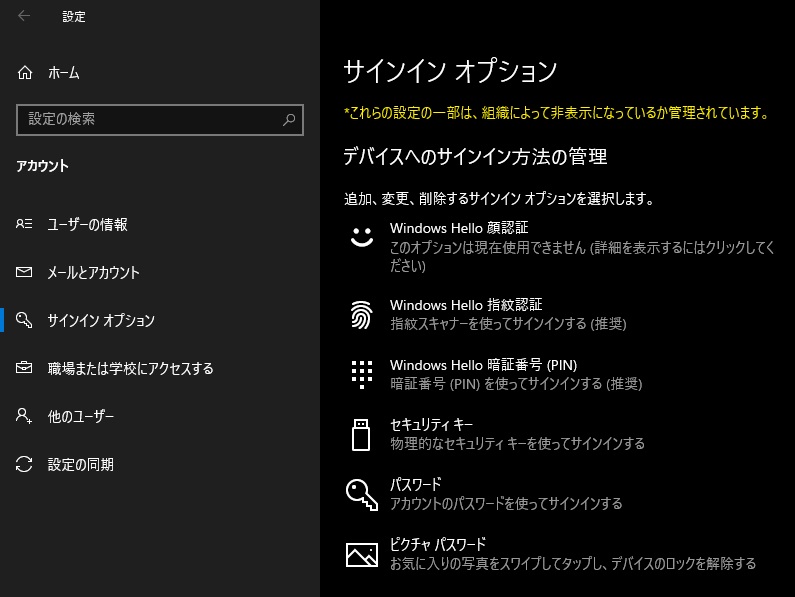Click 物理的なセキュリティ キーを使ってサインインする description
Screen dimensions: 795x597
coord(517,444)
